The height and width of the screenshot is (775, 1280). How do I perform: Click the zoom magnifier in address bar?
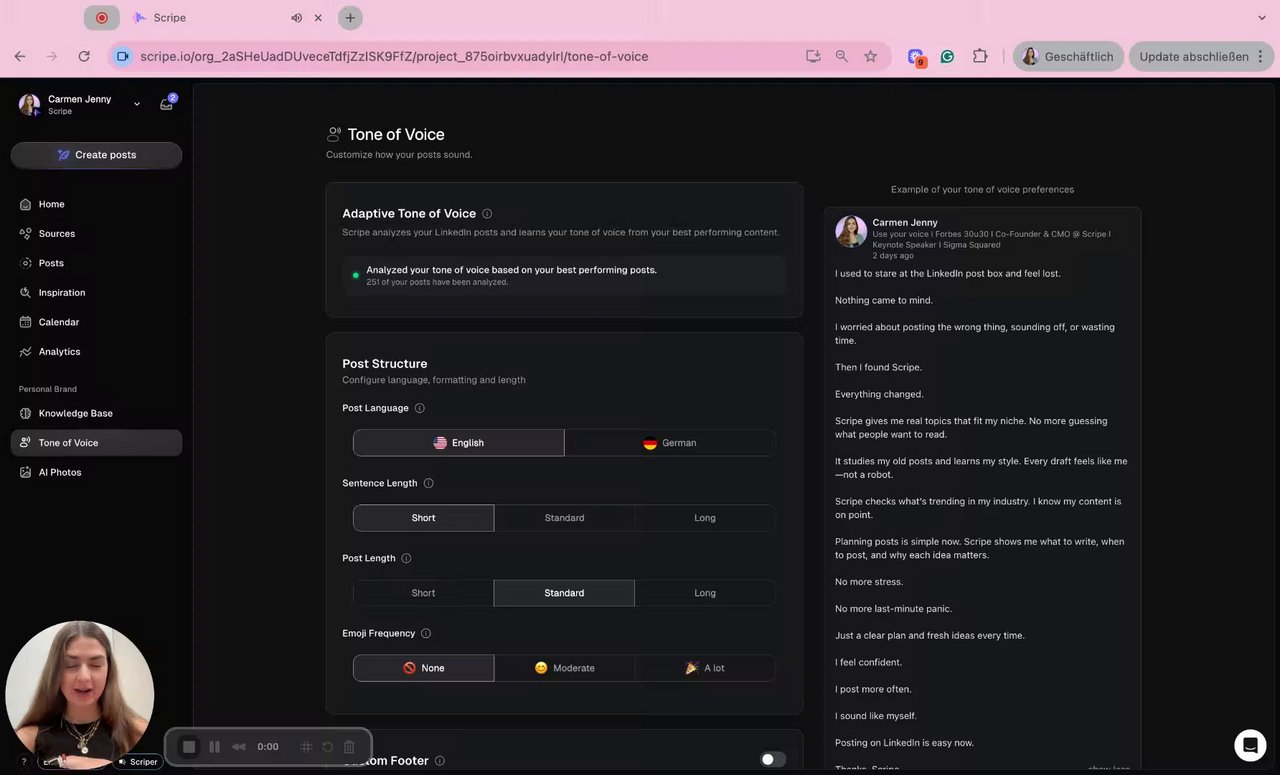[842, 57]
